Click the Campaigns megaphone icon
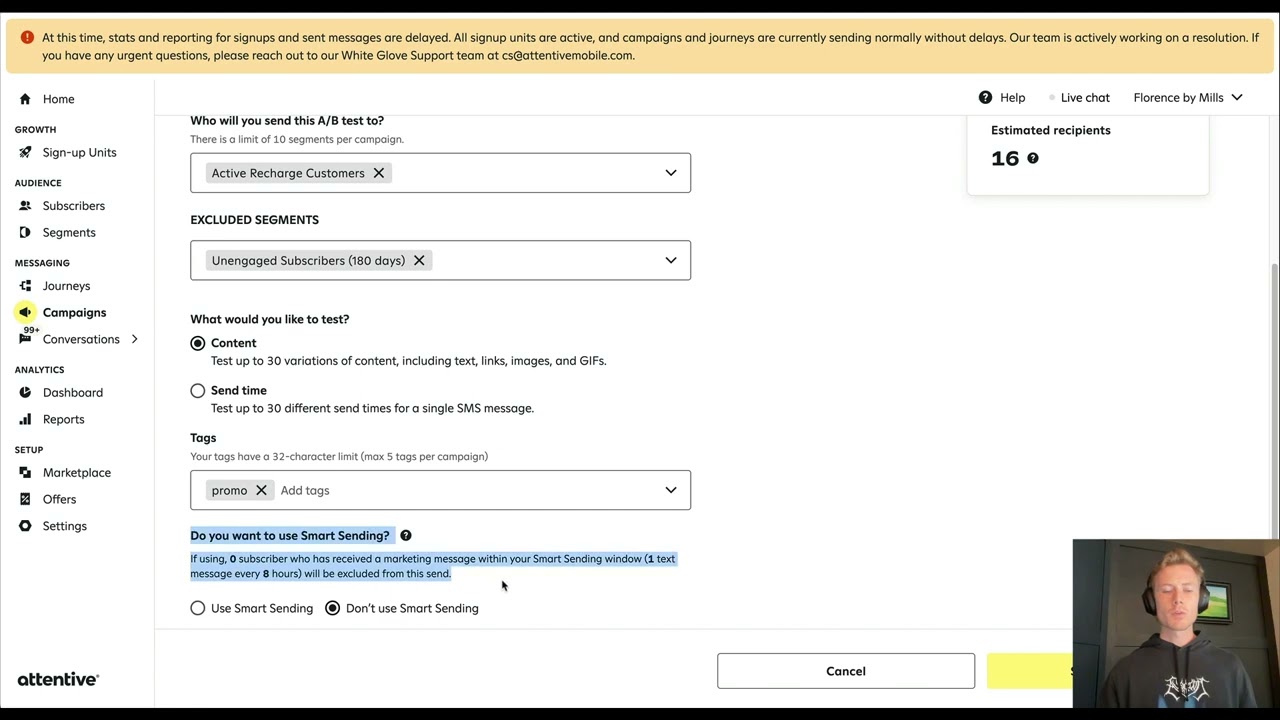The height and width of the screenshot is (720, 1280). pyautogui.click(x=25, y=312)
